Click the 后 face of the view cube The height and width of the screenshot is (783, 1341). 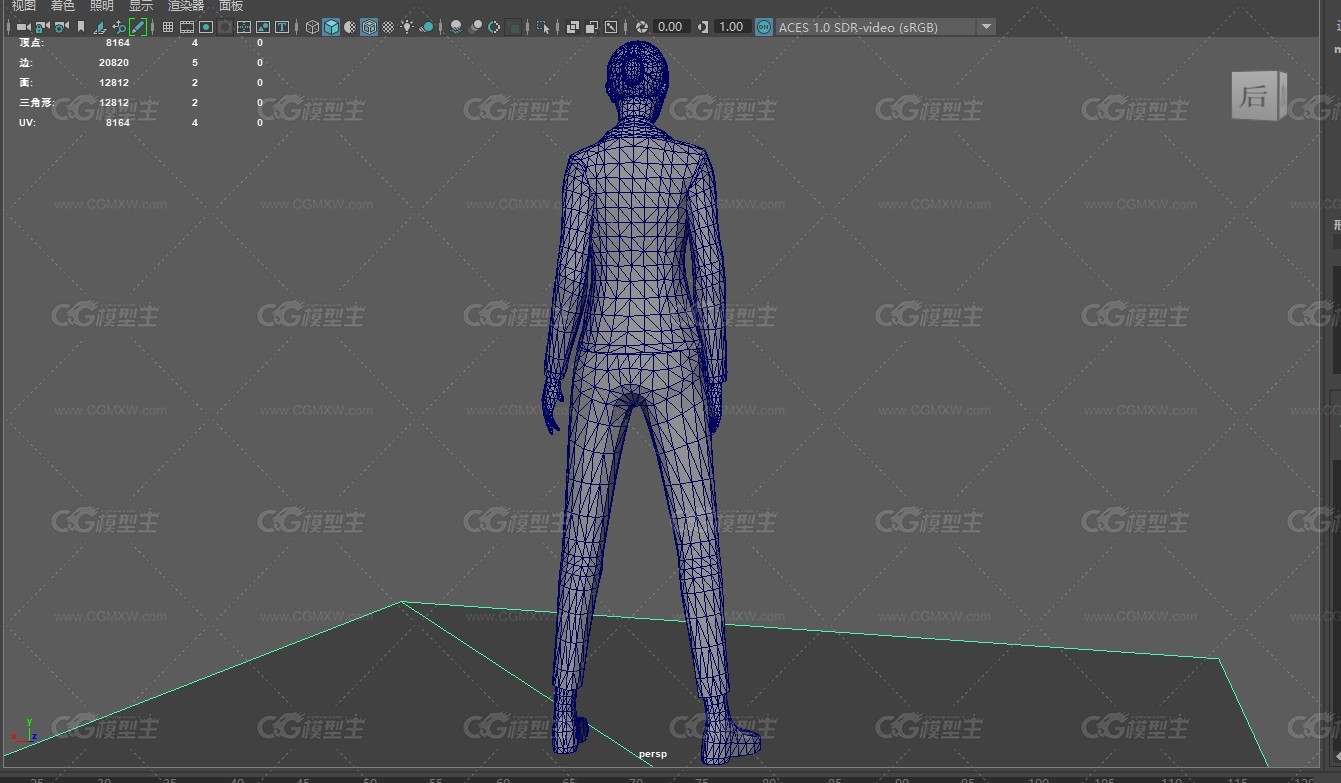point(1254,96)
